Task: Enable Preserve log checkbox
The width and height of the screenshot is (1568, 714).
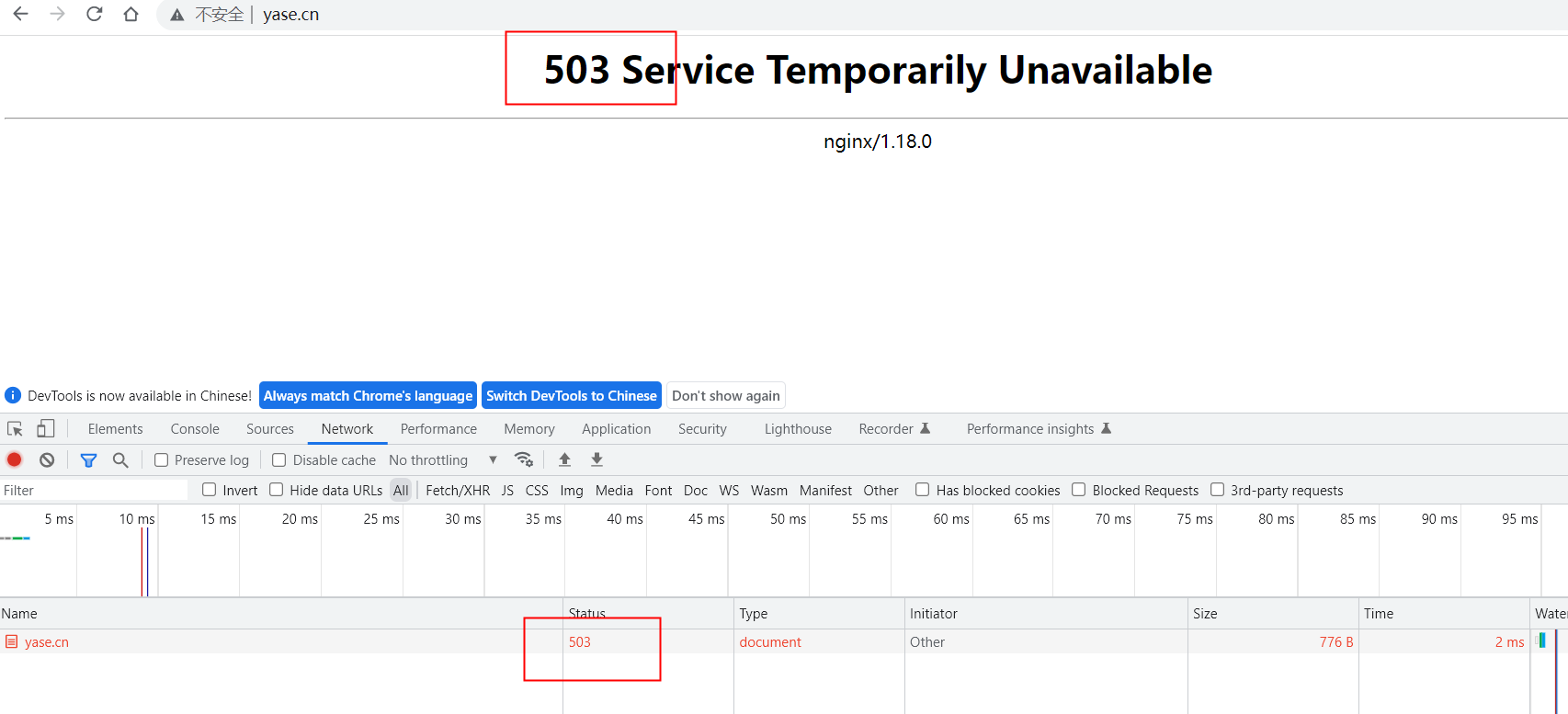Action: [x=161, y=460]
